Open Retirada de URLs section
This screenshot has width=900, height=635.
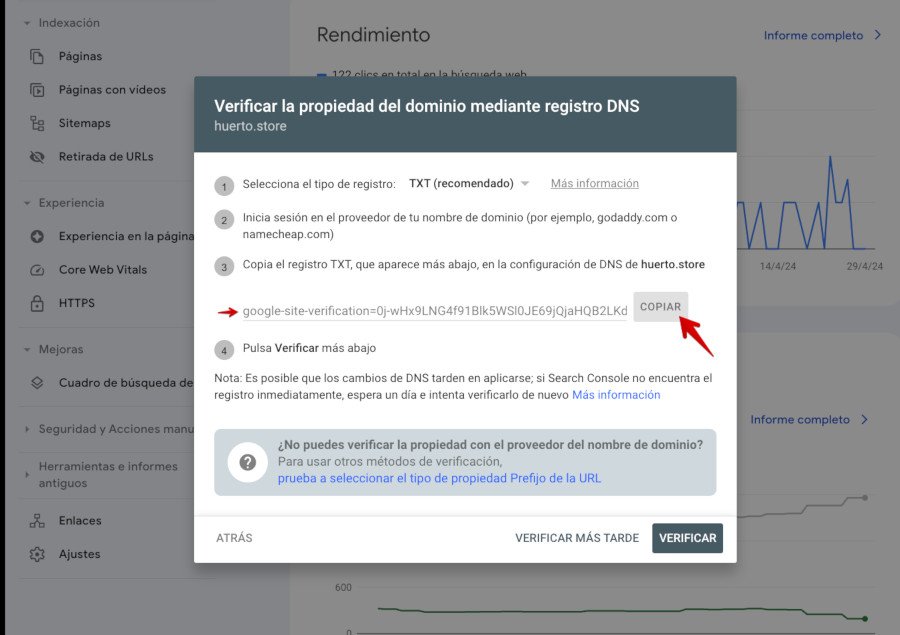[106, 157]
